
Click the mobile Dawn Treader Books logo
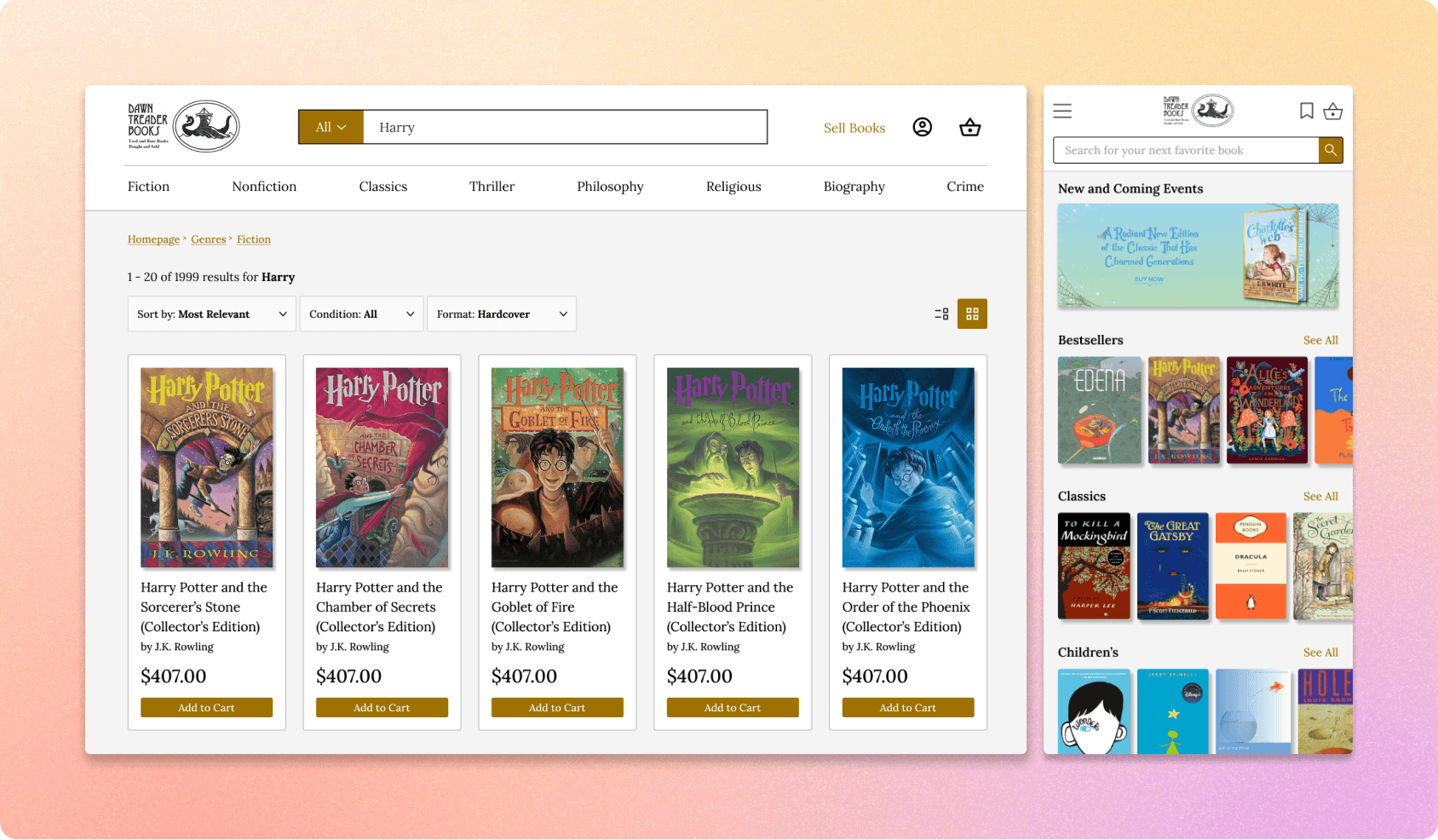click(1198, 110)
